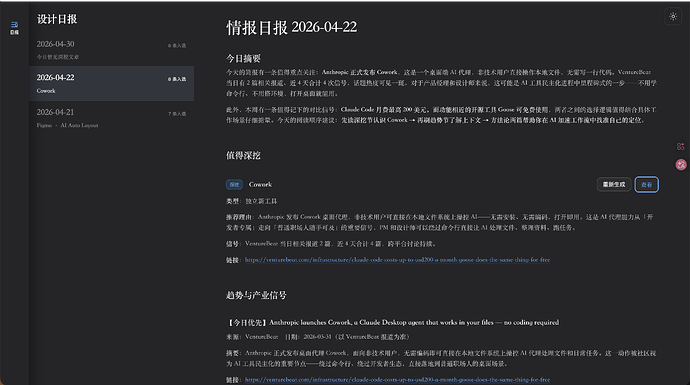Open the 日报 sidebar navigation icon

(14, 28)
